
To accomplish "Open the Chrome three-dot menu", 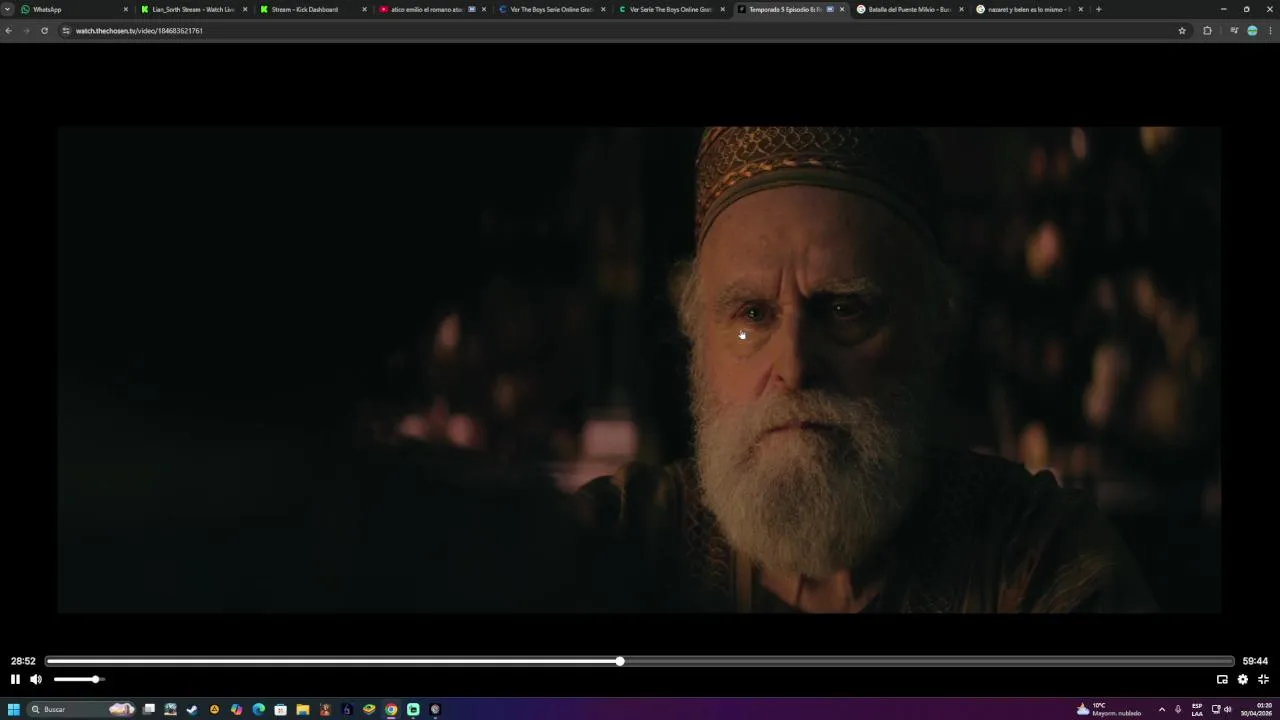I will [x=1270, y=31].
